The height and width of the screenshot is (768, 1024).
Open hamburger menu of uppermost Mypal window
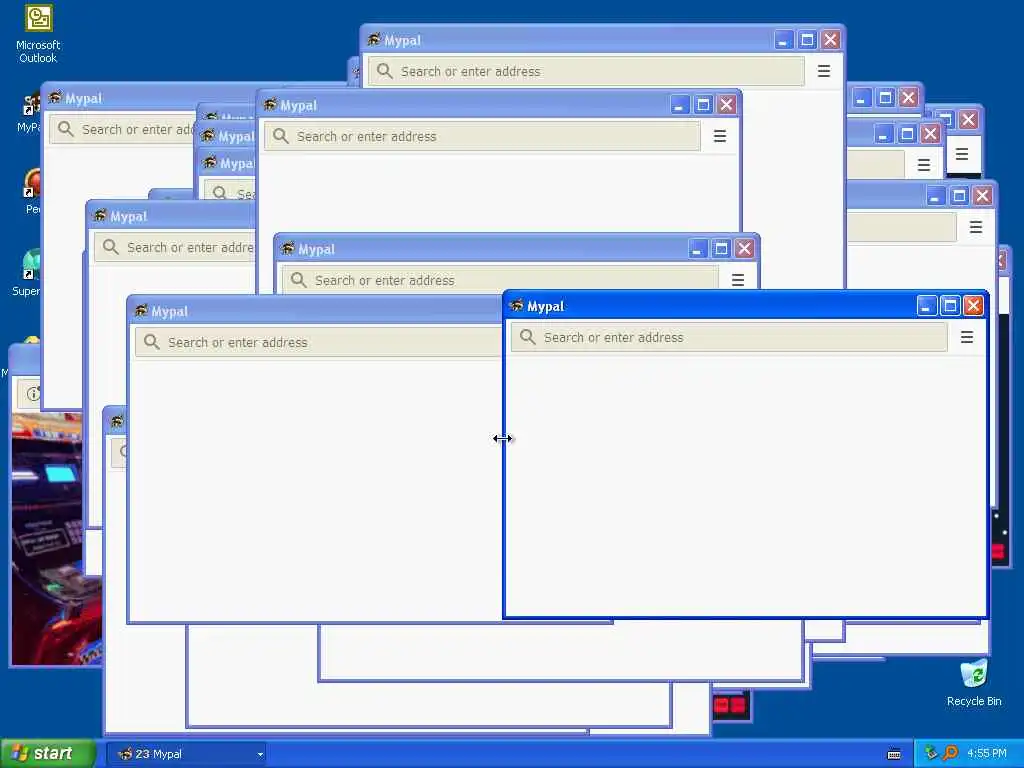pos(824,71)
